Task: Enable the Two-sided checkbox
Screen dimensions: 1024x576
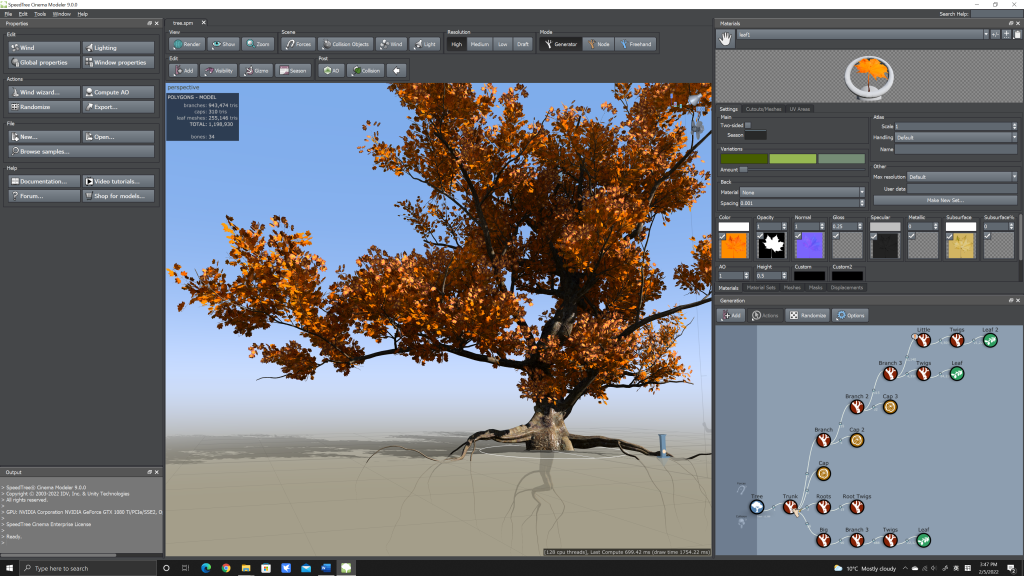Action: 748,125
